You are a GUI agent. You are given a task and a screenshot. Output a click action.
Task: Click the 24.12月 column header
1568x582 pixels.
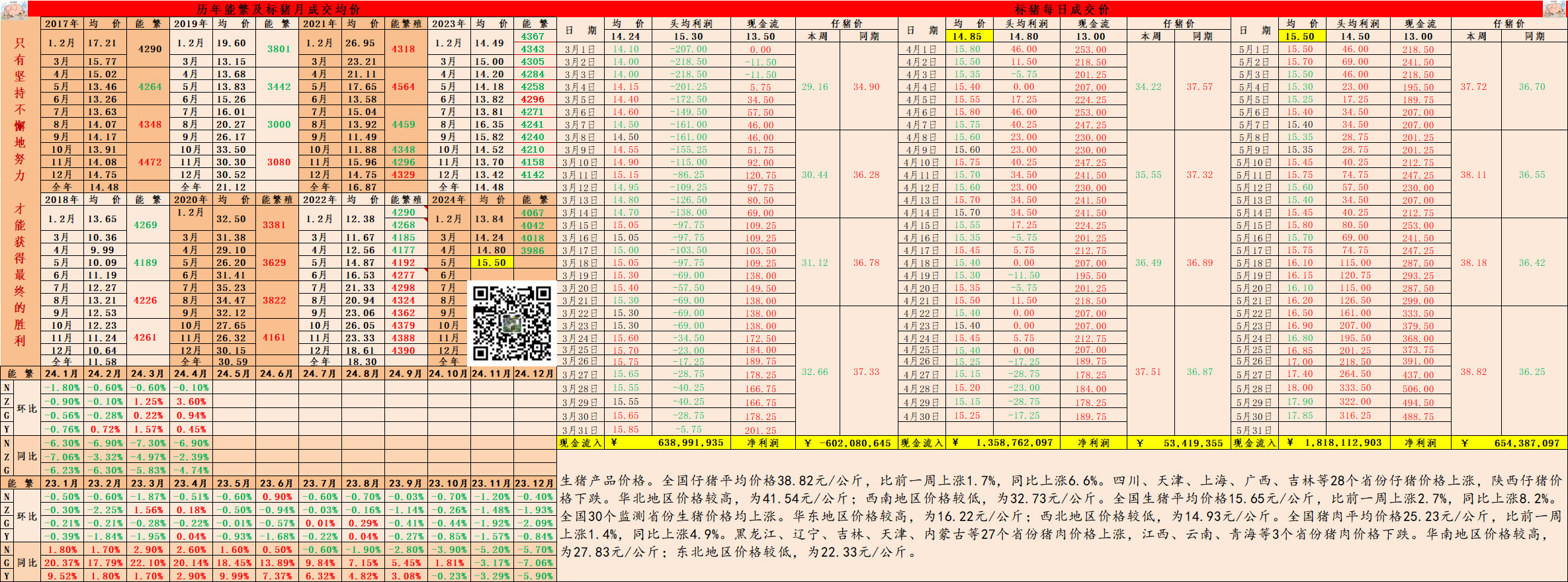[x=535, y=374]
